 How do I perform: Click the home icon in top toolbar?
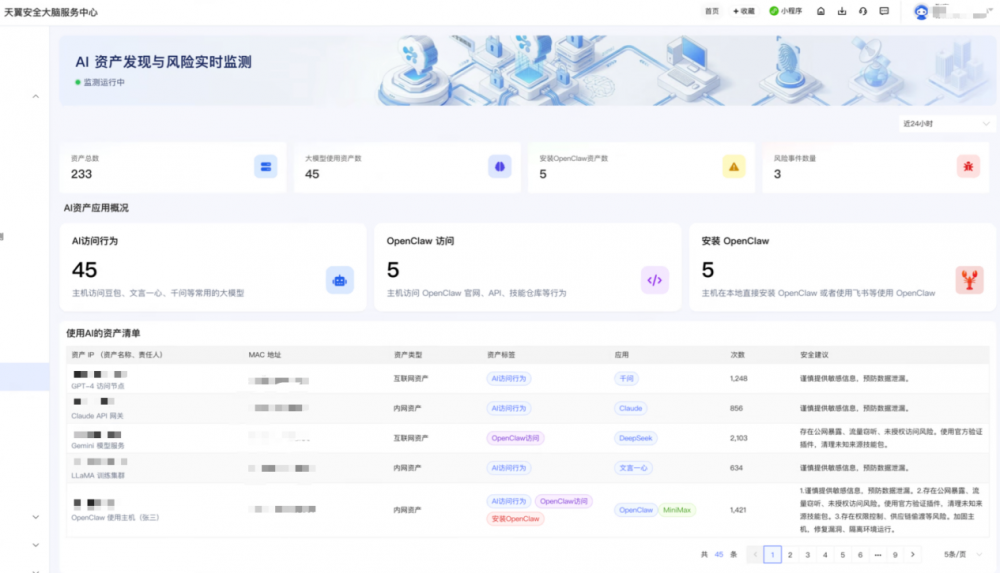coord(821,11)
